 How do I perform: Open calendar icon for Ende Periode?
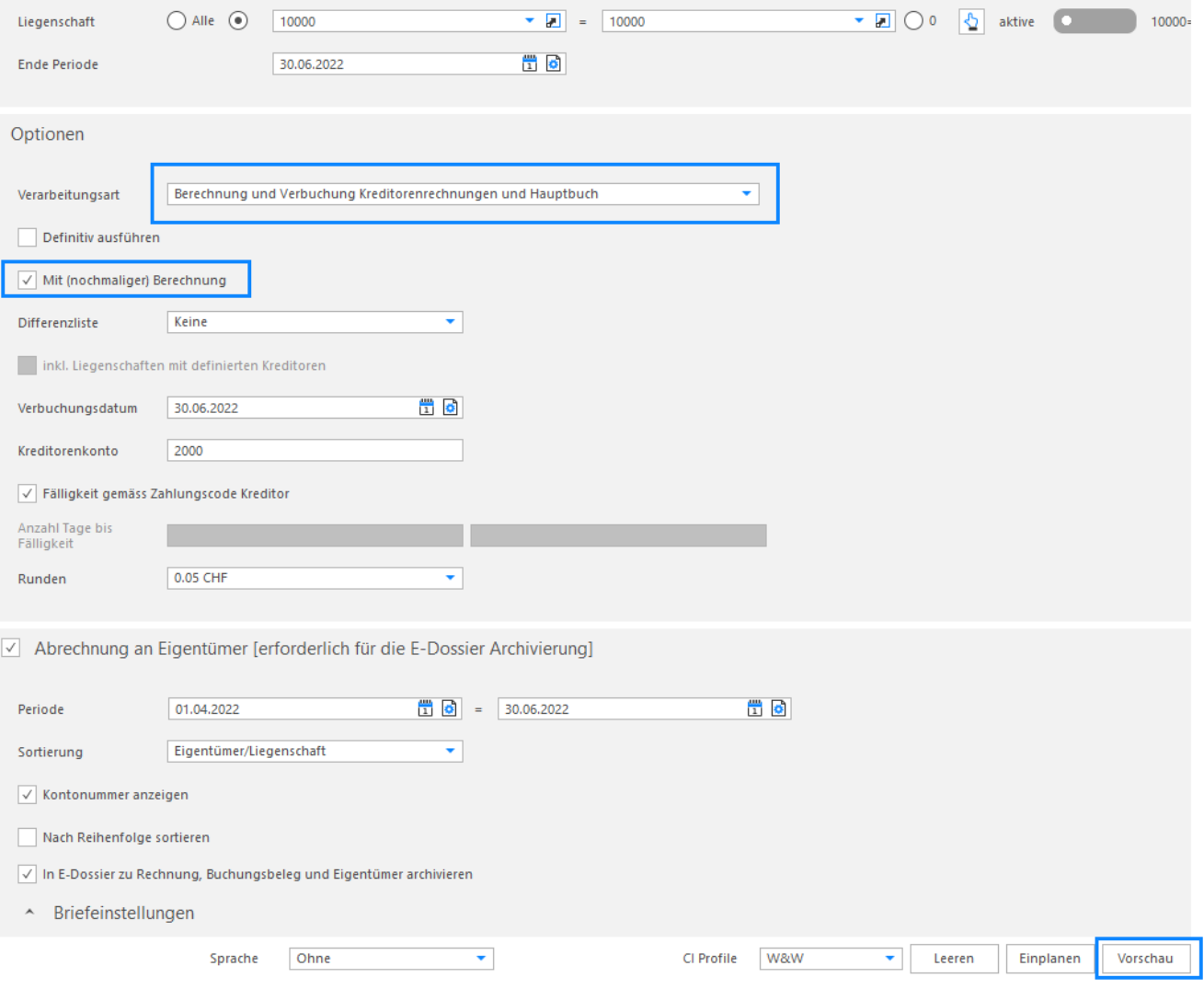[530, 63]
